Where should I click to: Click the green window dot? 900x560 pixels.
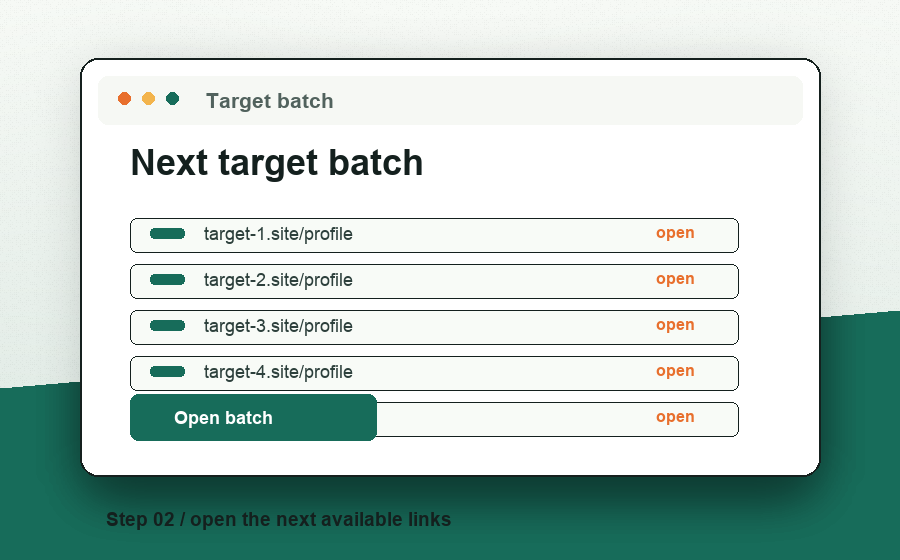(173, 99)
